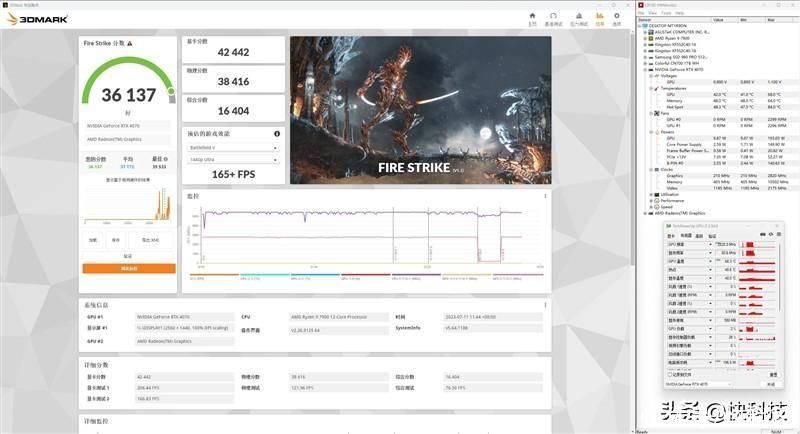Click the GPU-Z sensor list vertical scrollbar
This screenshot has width=800, height=434.
click(x=780, y=275)
